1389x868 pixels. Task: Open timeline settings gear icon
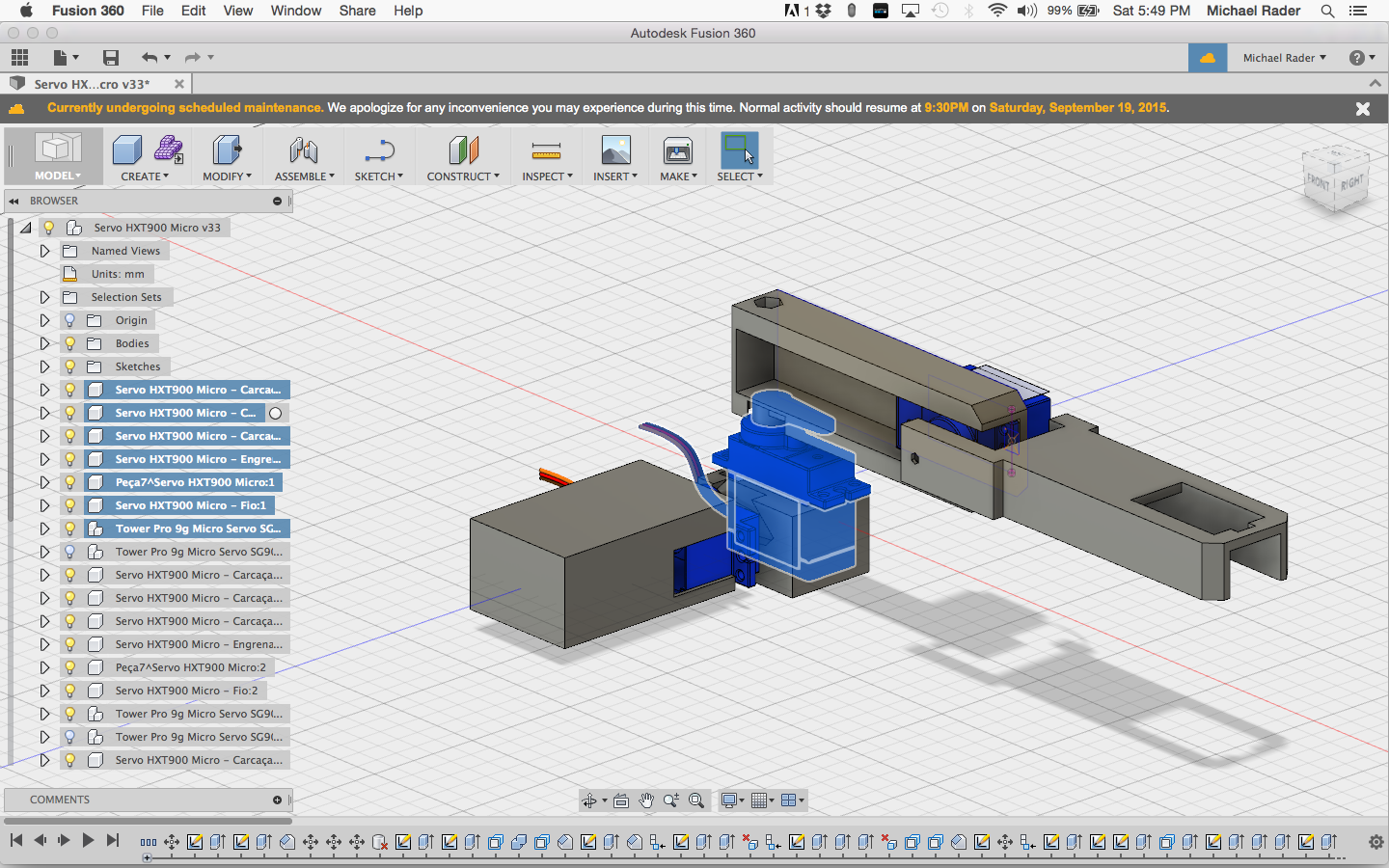pyautogui.click(x=1376, y=842)
